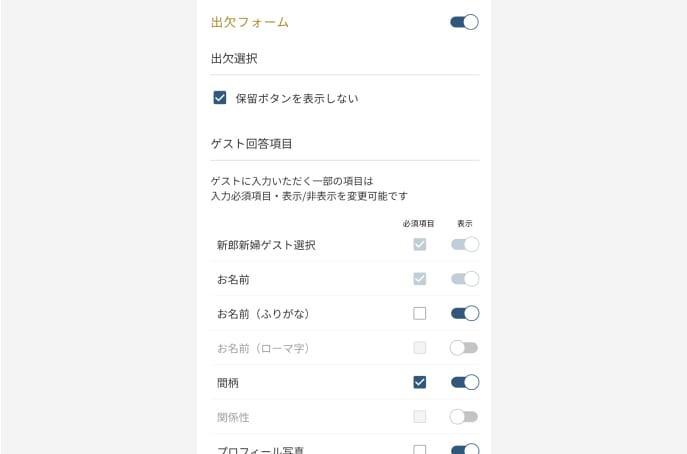Image resolution: width=687 pixels, height=454 pixels.
Task: Click the 必須項目 checkbox for 関係性
Action: click(420, 416)
